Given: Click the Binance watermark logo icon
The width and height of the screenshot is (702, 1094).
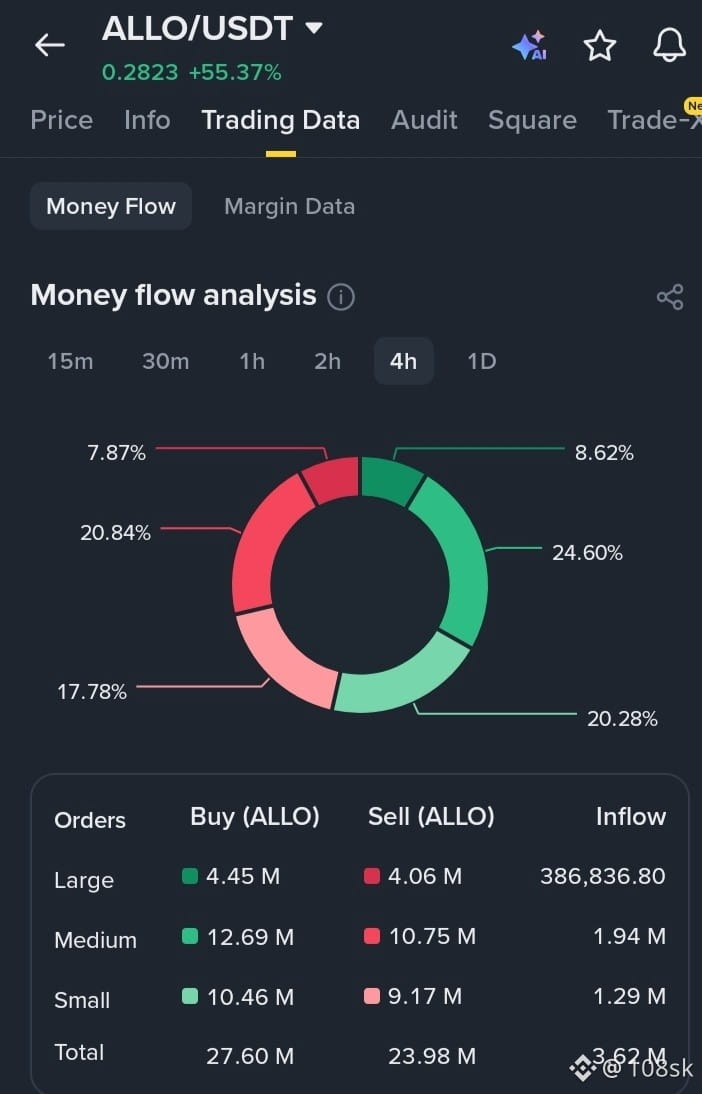Looking at the screenshot, I should [583, 1067].
